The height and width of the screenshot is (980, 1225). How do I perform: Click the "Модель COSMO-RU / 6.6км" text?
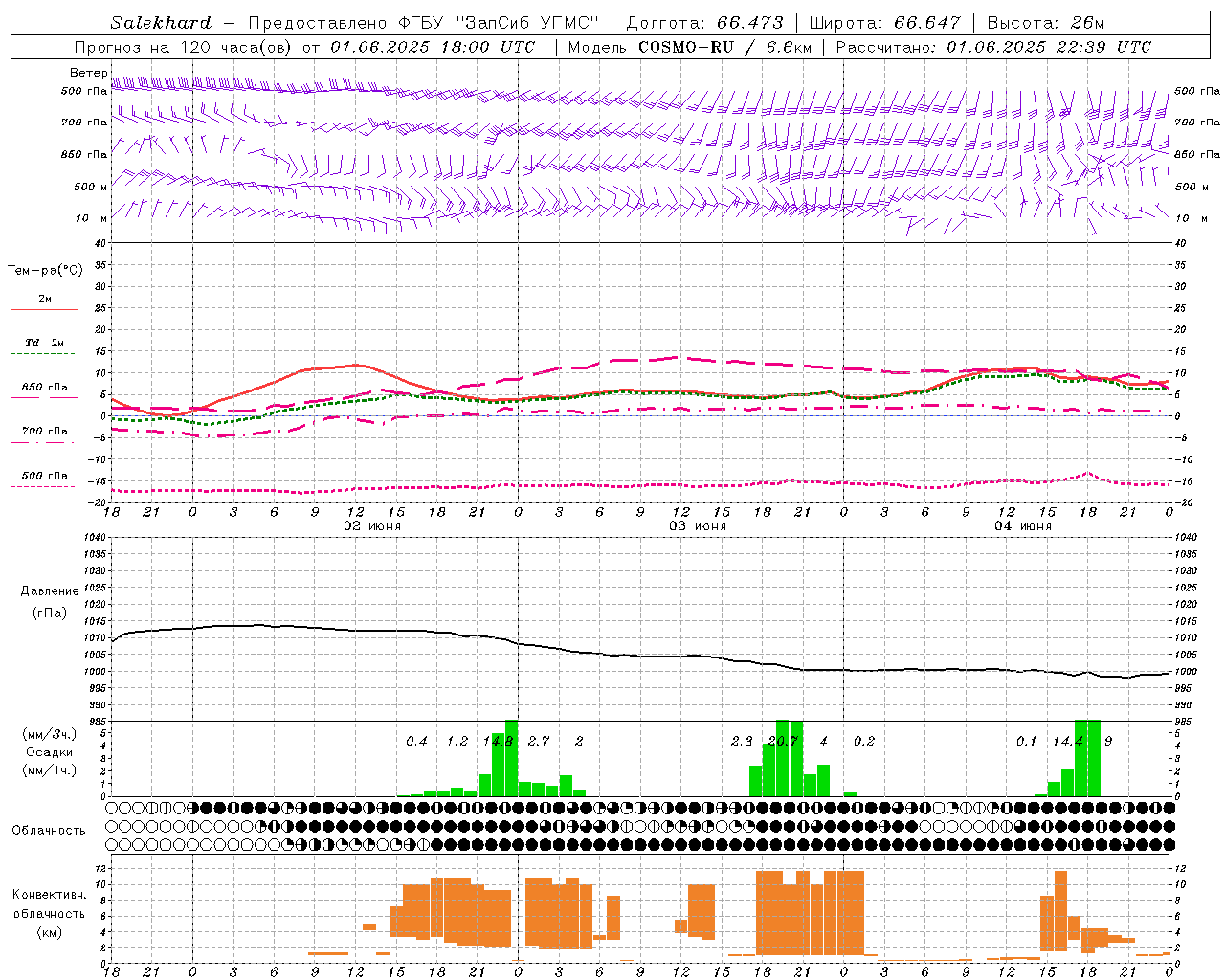pyautogui.click(x=689, y=47)
